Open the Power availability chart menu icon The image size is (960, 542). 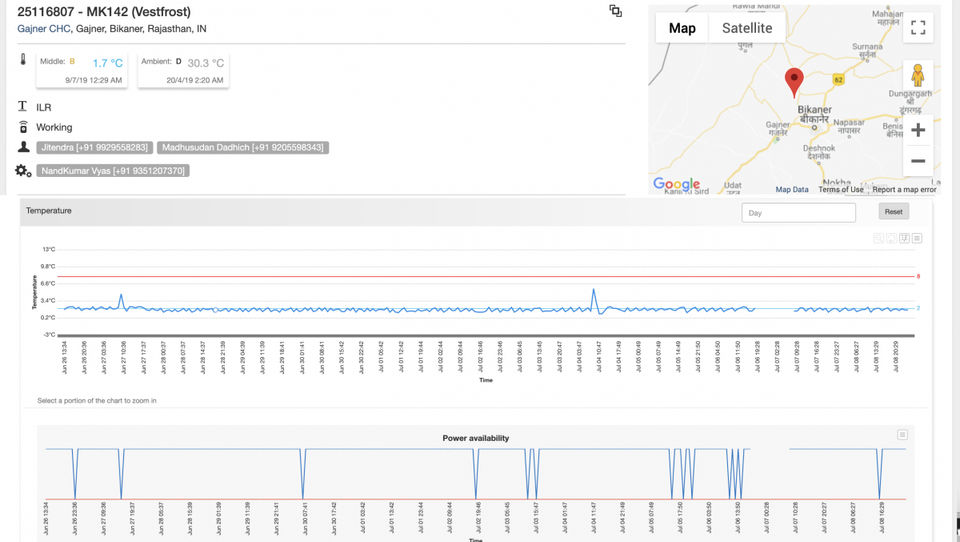coord(902,435)
